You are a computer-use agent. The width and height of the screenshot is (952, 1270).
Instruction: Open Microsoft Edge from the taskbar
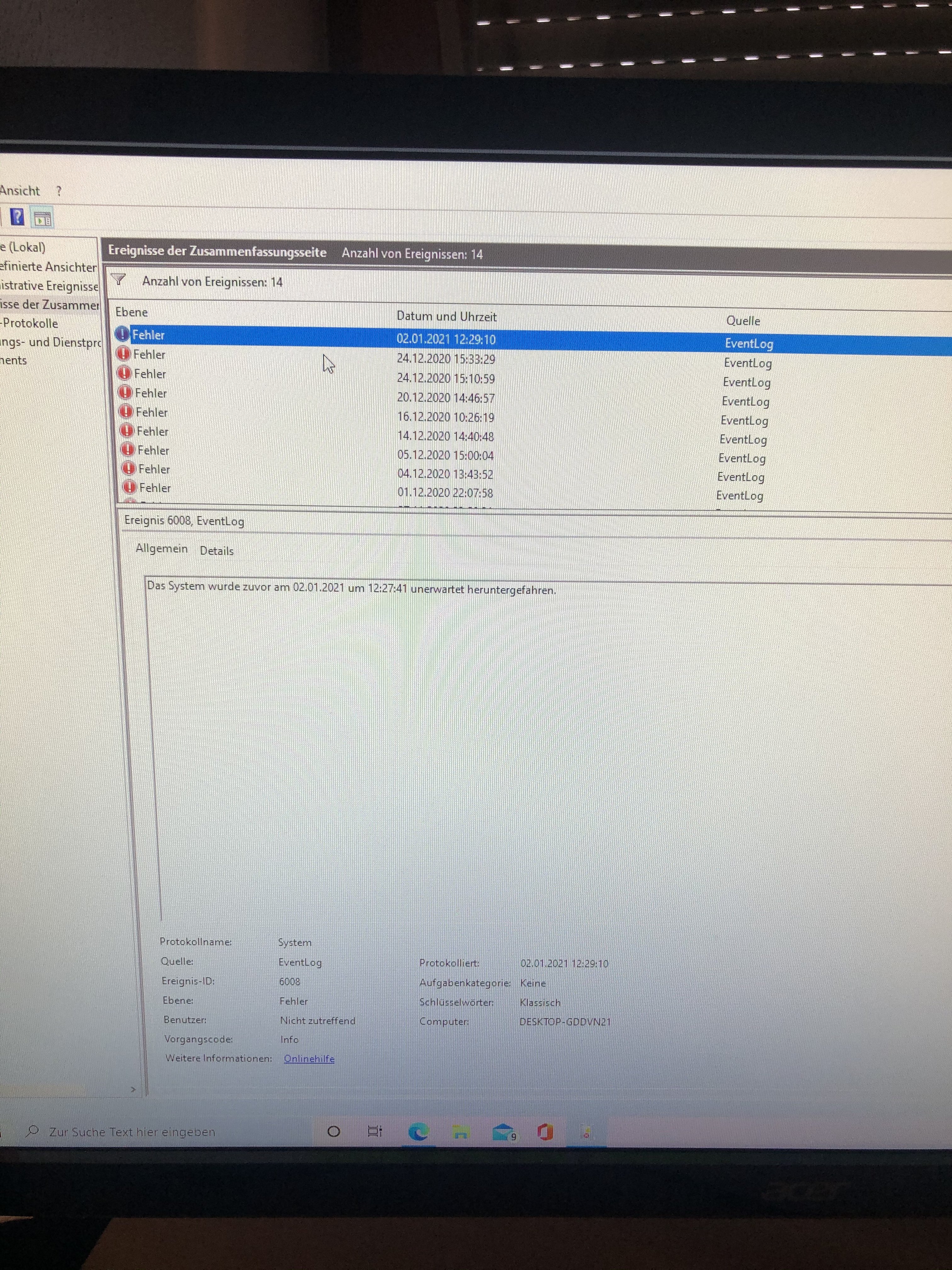pos(418,1131)
